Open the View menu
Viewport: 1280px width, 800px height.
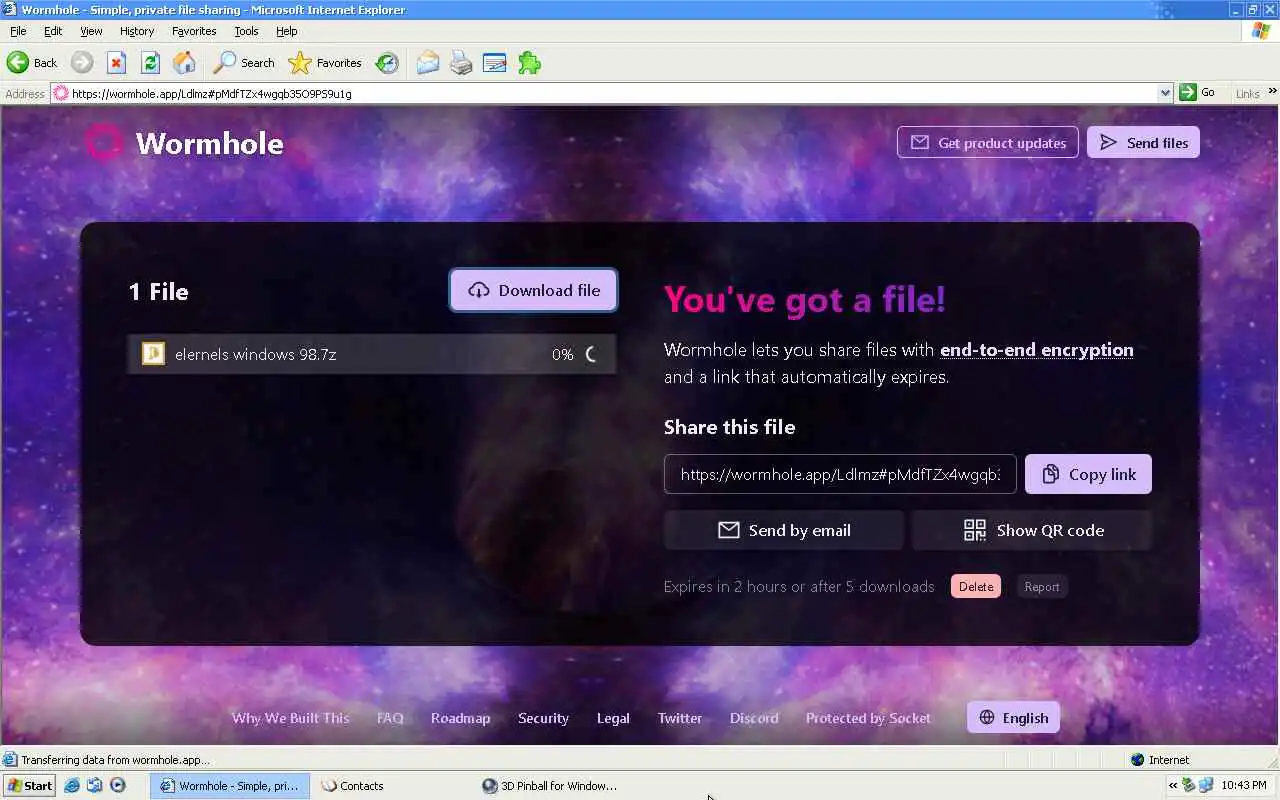coord(91,31)
